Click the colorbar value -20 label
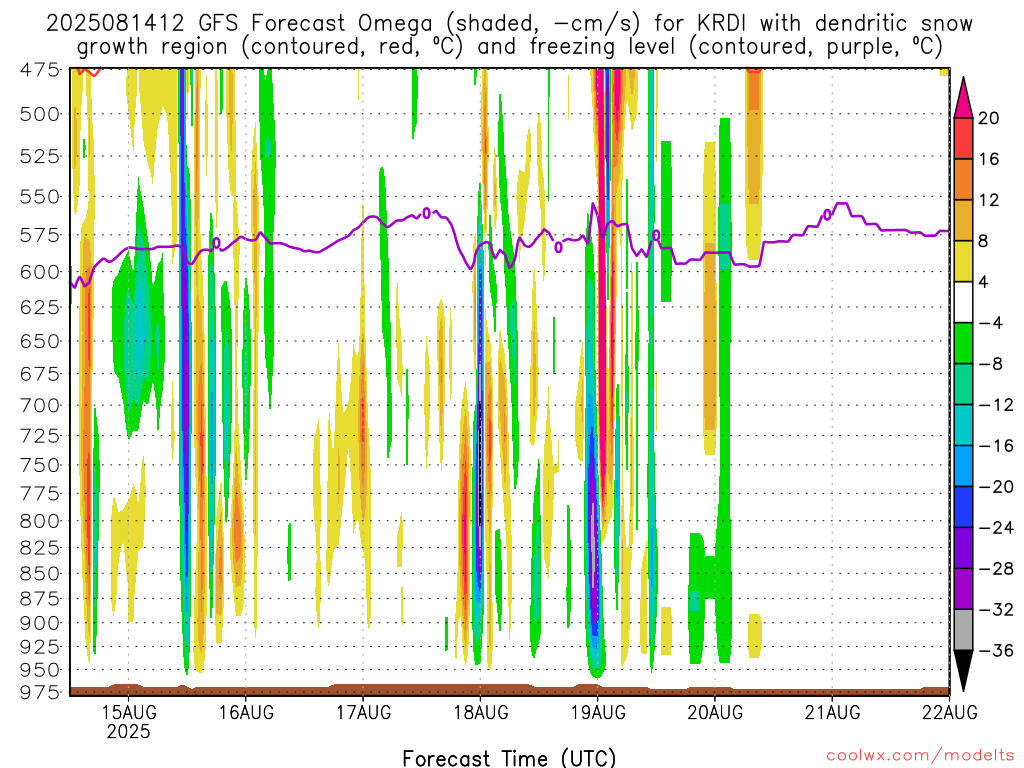 pos(997,487)
